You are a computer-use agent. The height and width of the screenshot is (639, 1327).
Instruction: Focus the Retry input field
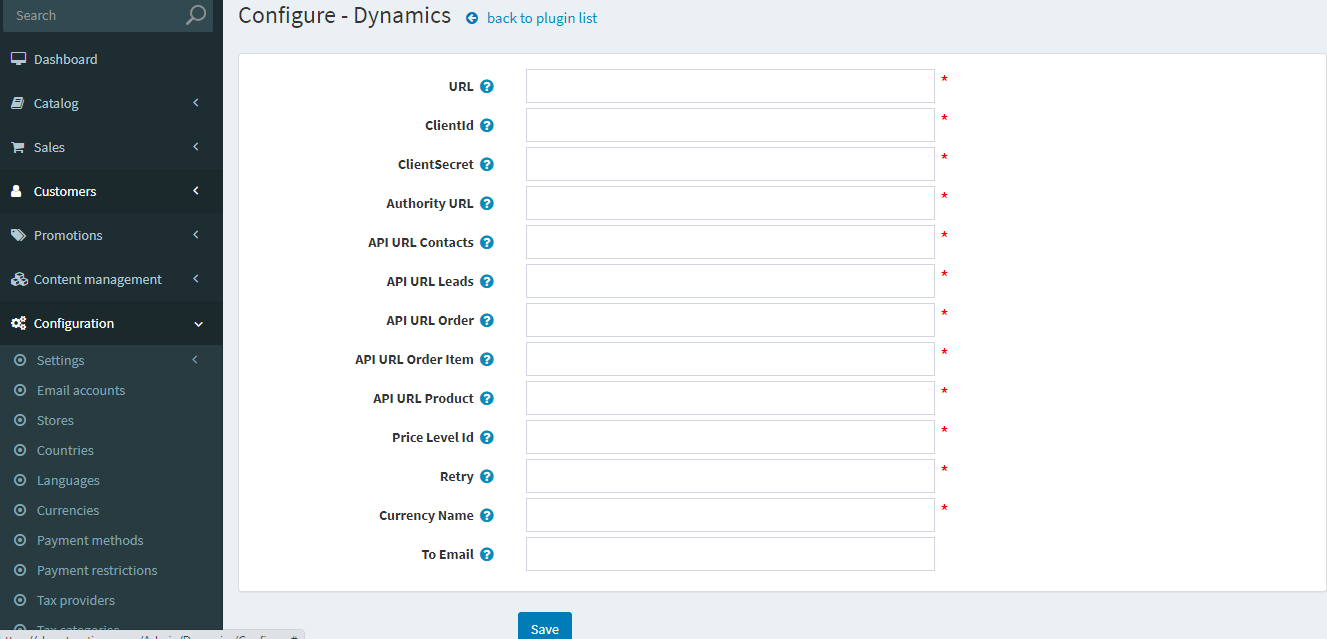click(730, 476)
